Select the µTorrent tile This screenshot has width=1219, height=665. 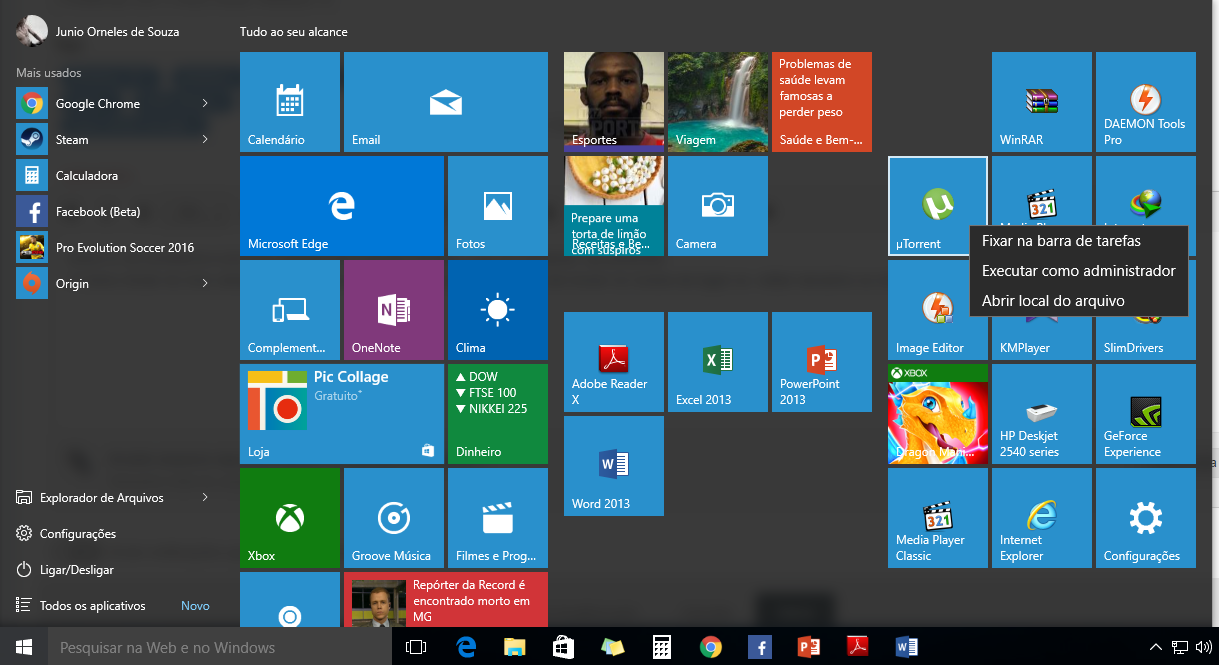(x=938, y=205)
